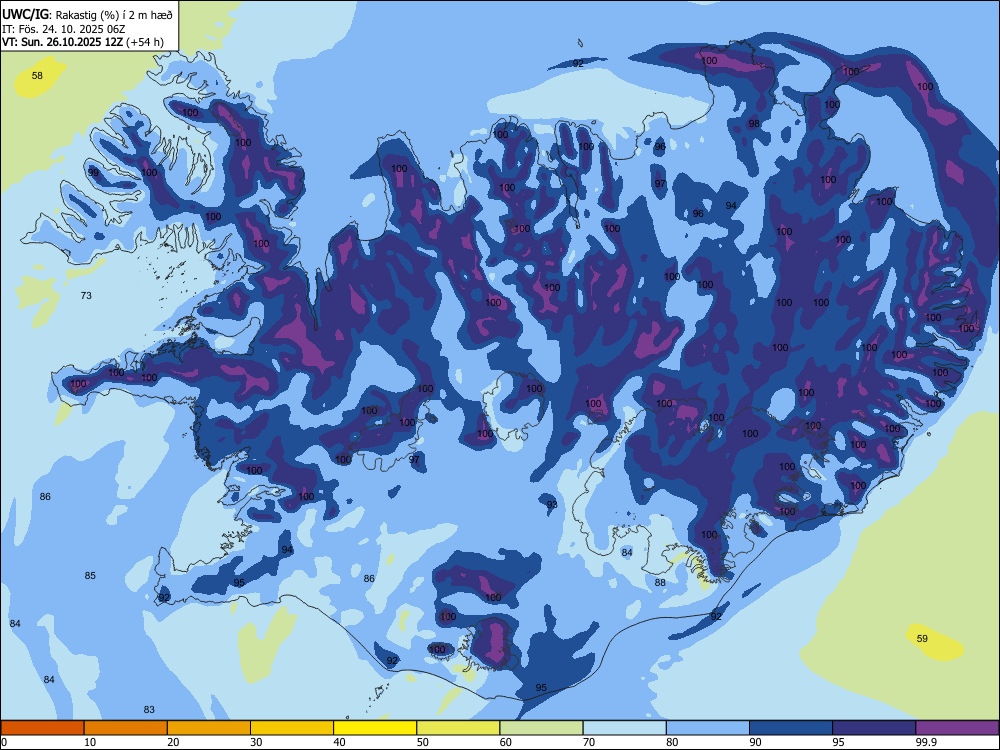Click the legend tick label '60'
The width and height of the screenshot is (1000, 750).
[506, 742]
